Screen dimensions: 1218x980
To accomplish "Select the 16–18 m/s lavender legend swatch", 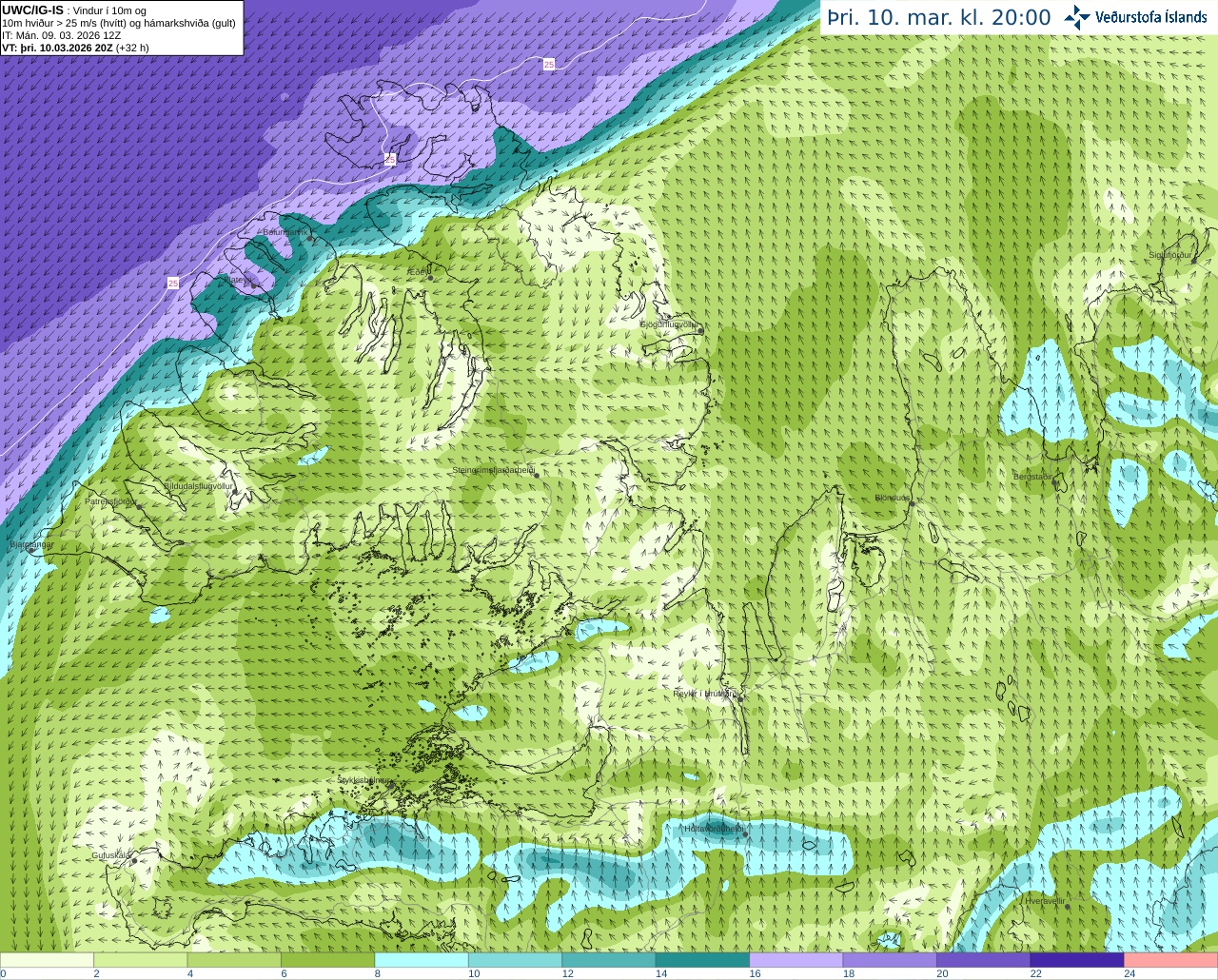I will click(x=796, y=960).
